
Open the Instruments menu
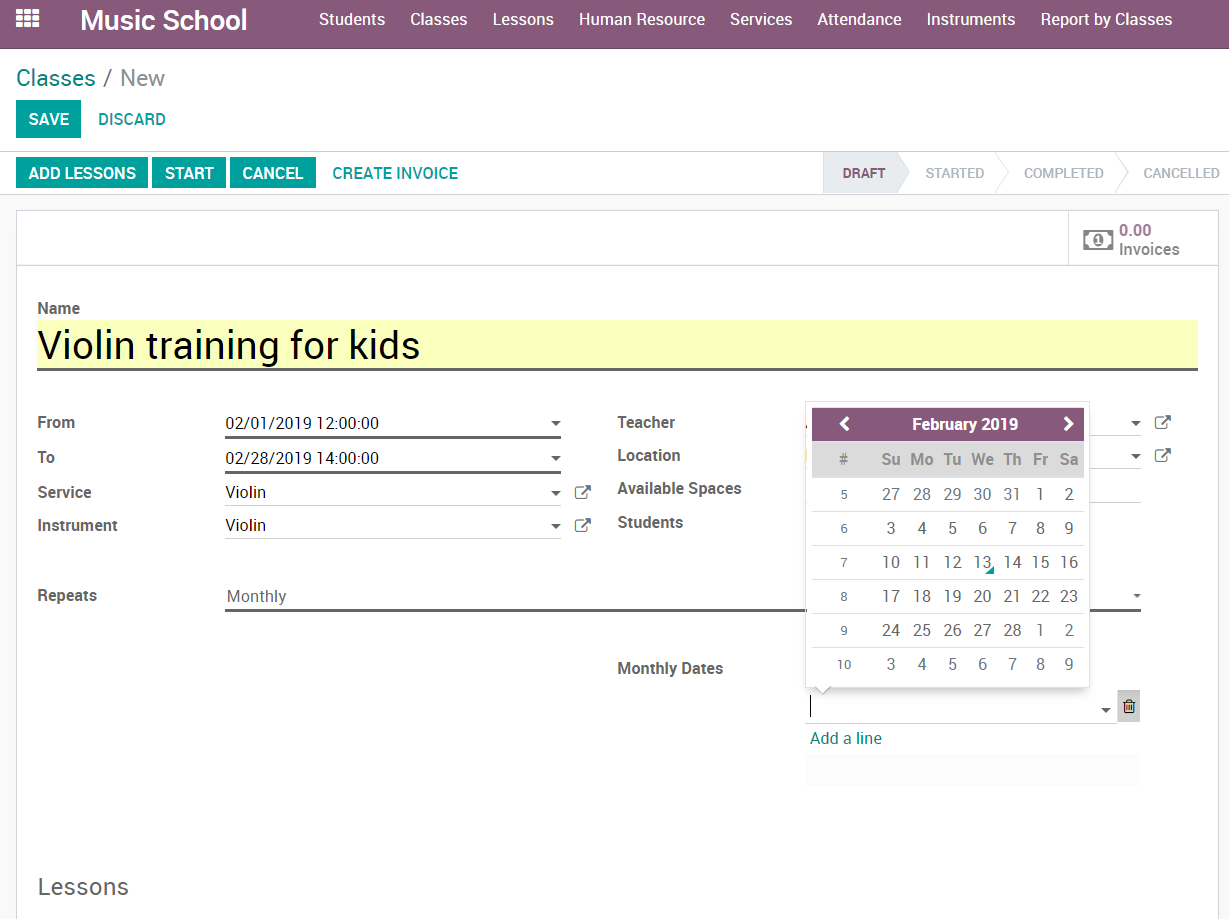[970, 20]
